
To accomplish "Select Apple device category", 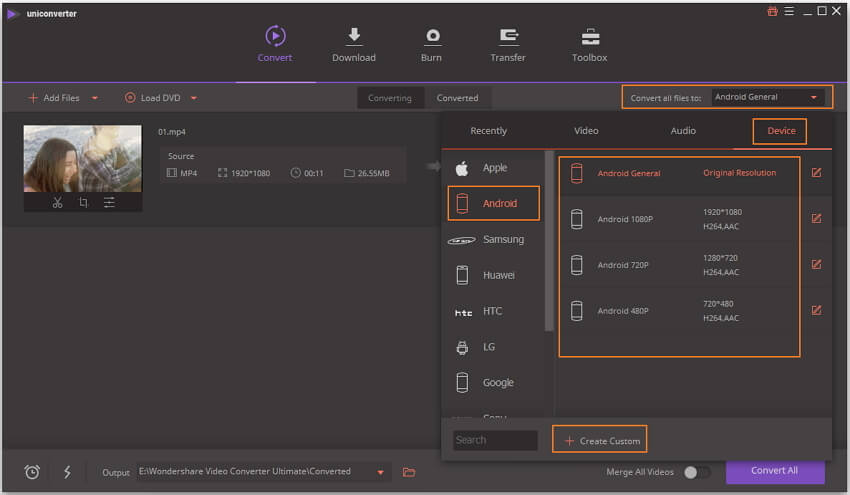I will 493,168.
